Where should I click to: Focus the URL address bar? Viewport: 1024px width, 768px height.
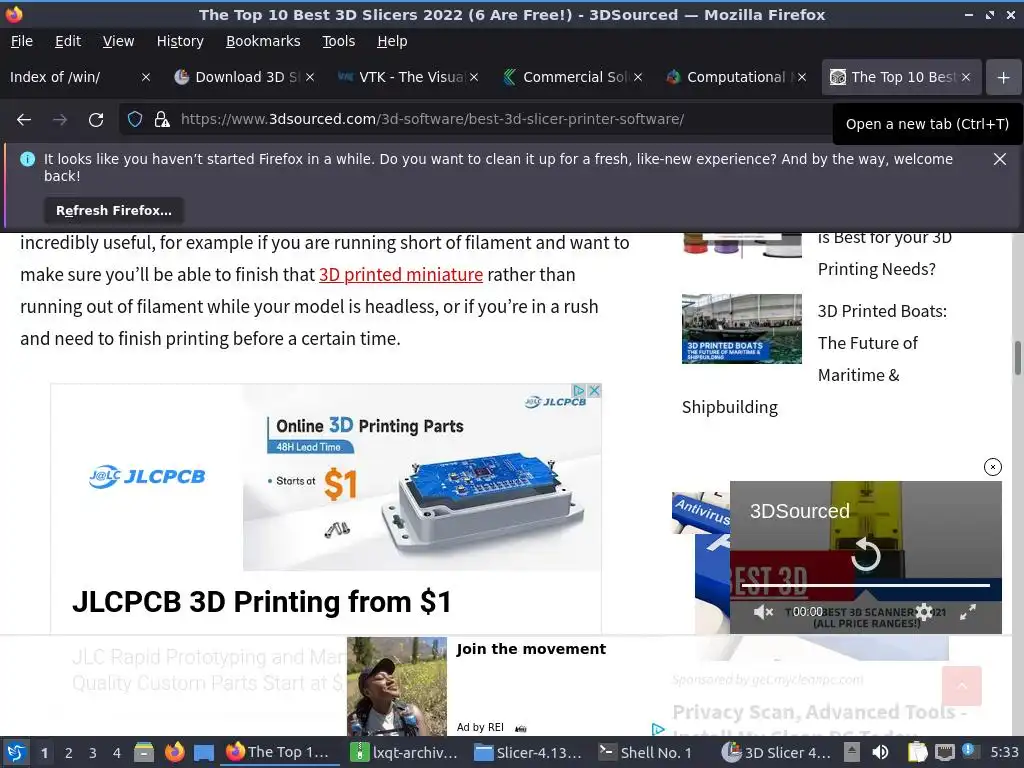click(432, 120)
